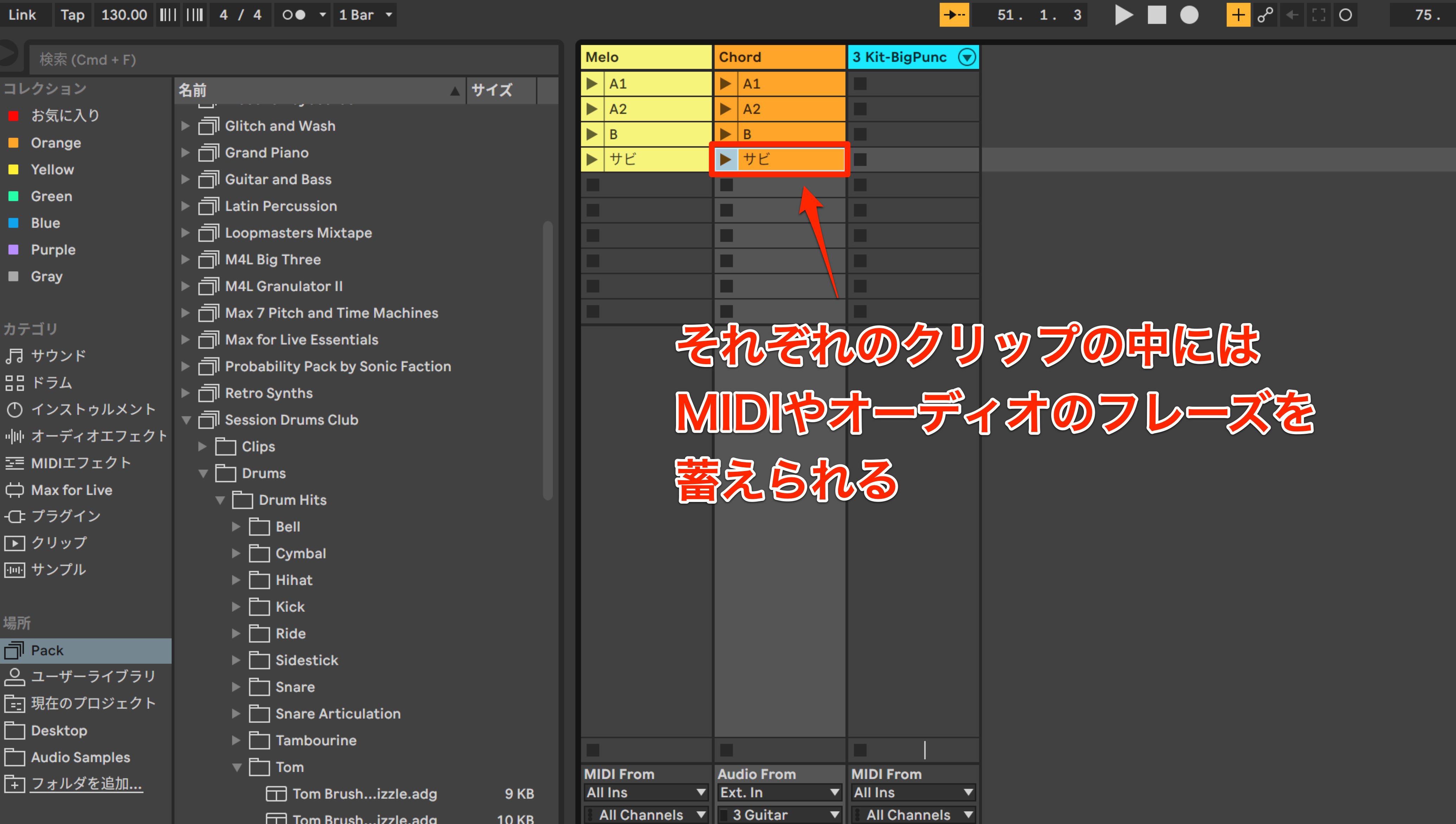Viewport: 1456px width, 824px height.
Task: Expand the Kick folder
Action: (x=236, y=607)
